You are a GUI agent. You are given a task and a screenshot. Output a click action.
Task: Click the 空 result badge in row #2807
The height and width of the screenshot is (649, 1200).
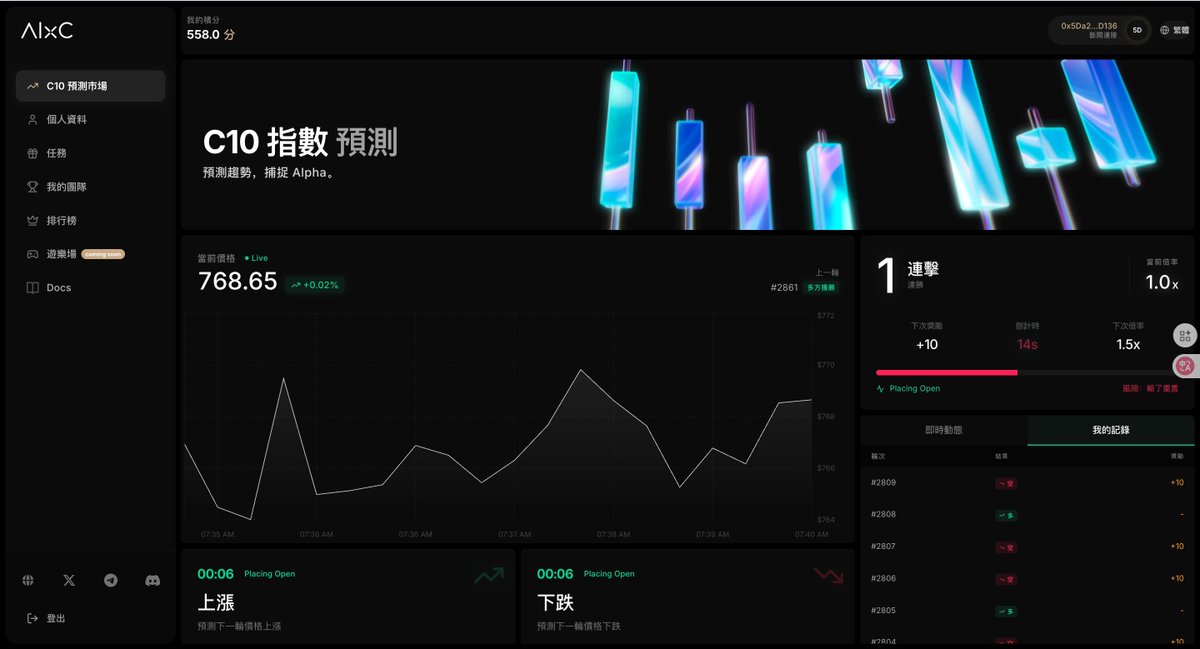tap(1006, 547)
